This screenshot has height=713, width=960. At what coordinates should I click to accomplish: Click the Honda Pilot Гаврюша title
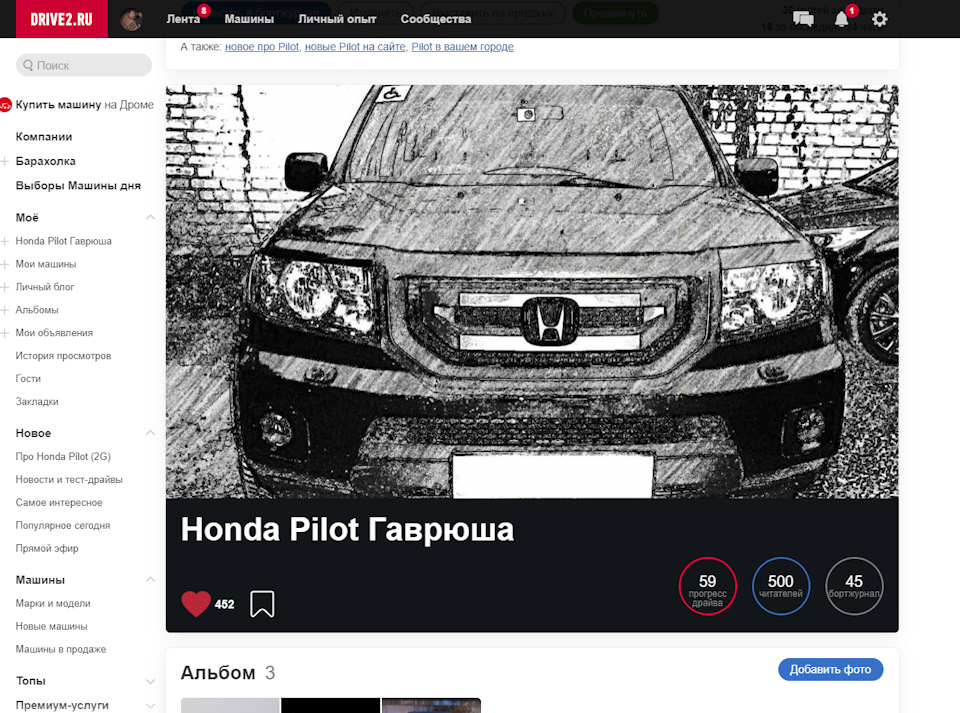pos(347,530)
